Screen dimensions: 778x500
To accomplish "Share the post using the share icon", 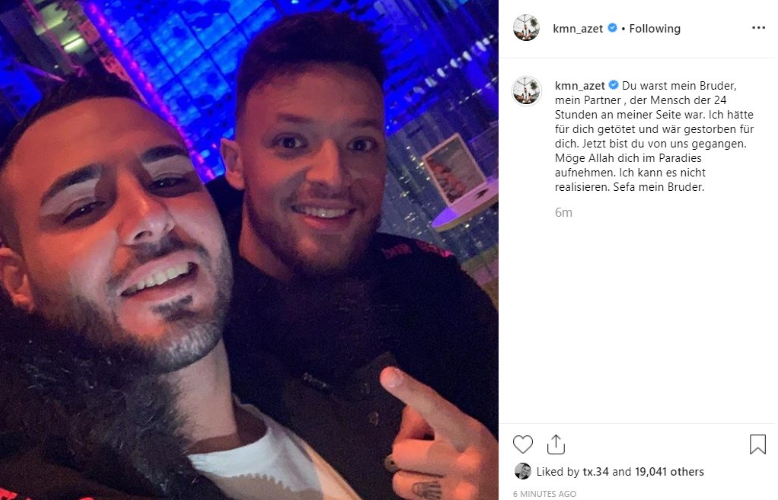I will tap(556, 444).
